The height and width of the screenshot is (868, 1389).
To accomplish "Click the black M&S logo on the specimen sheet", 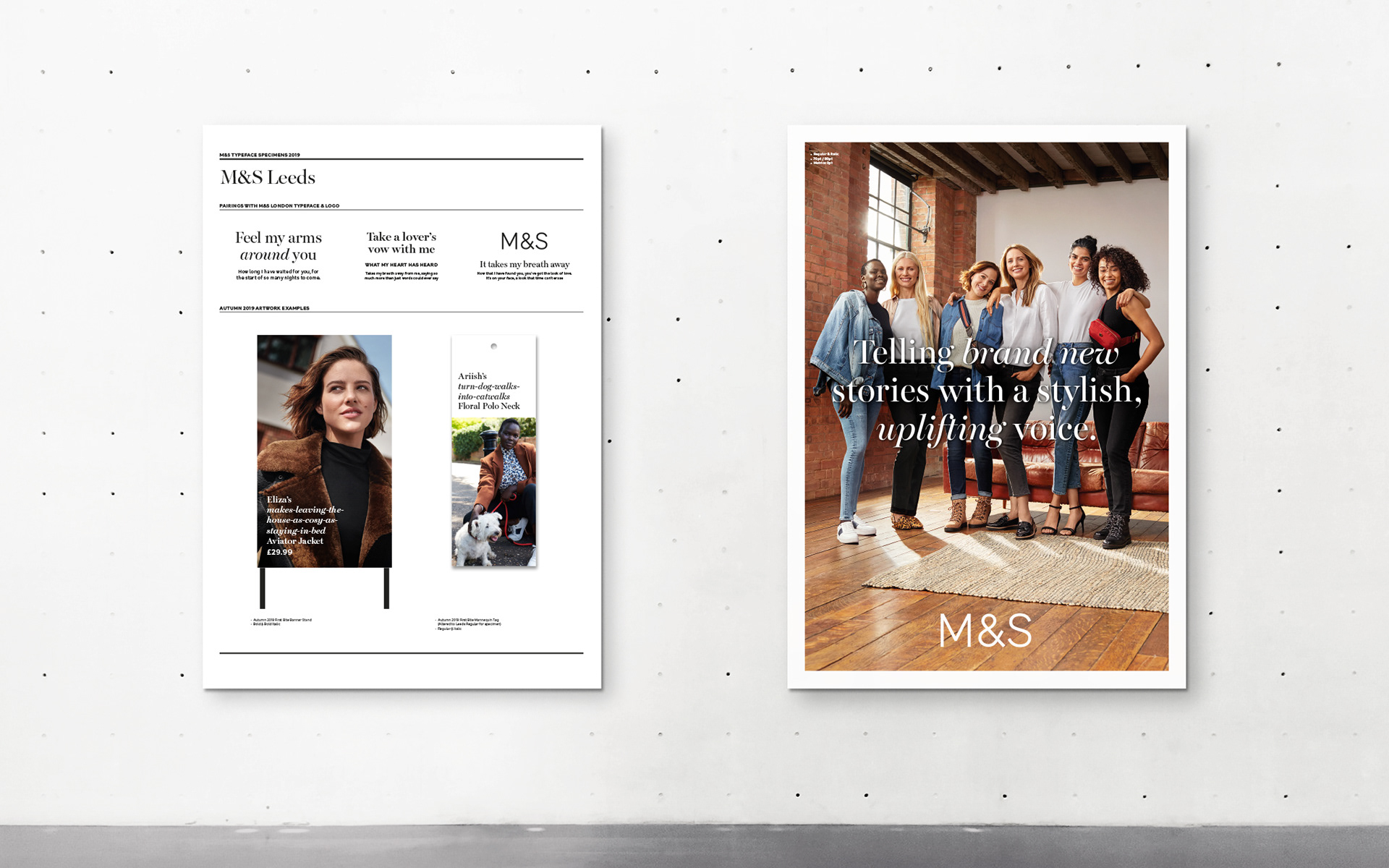I will 524,241.
